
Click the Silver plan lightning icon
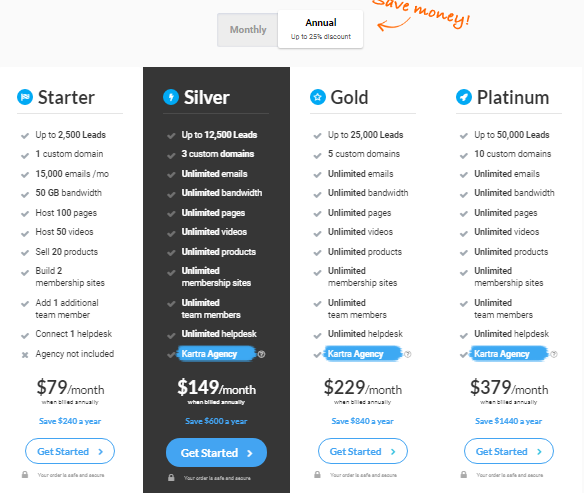(171, 97)
